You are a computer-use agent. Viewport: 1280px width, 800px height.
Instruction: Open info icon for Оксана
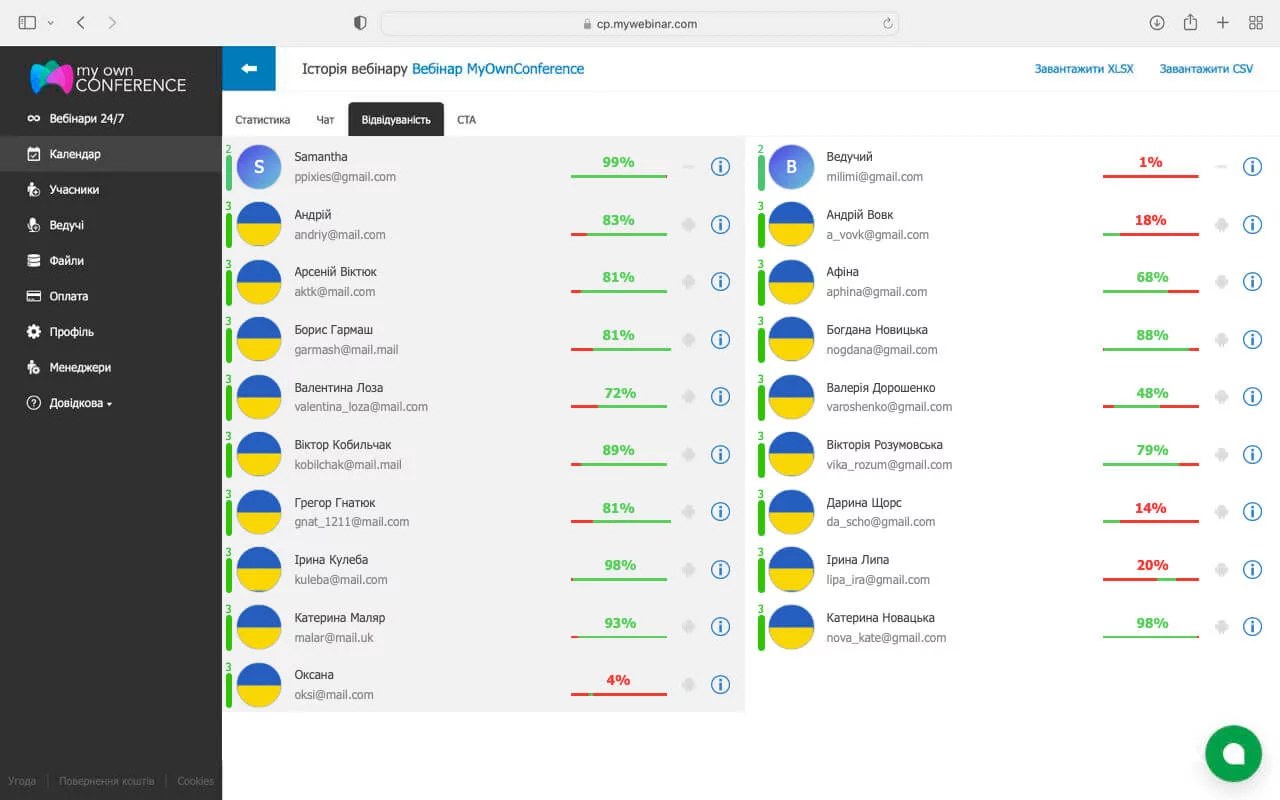720,685
